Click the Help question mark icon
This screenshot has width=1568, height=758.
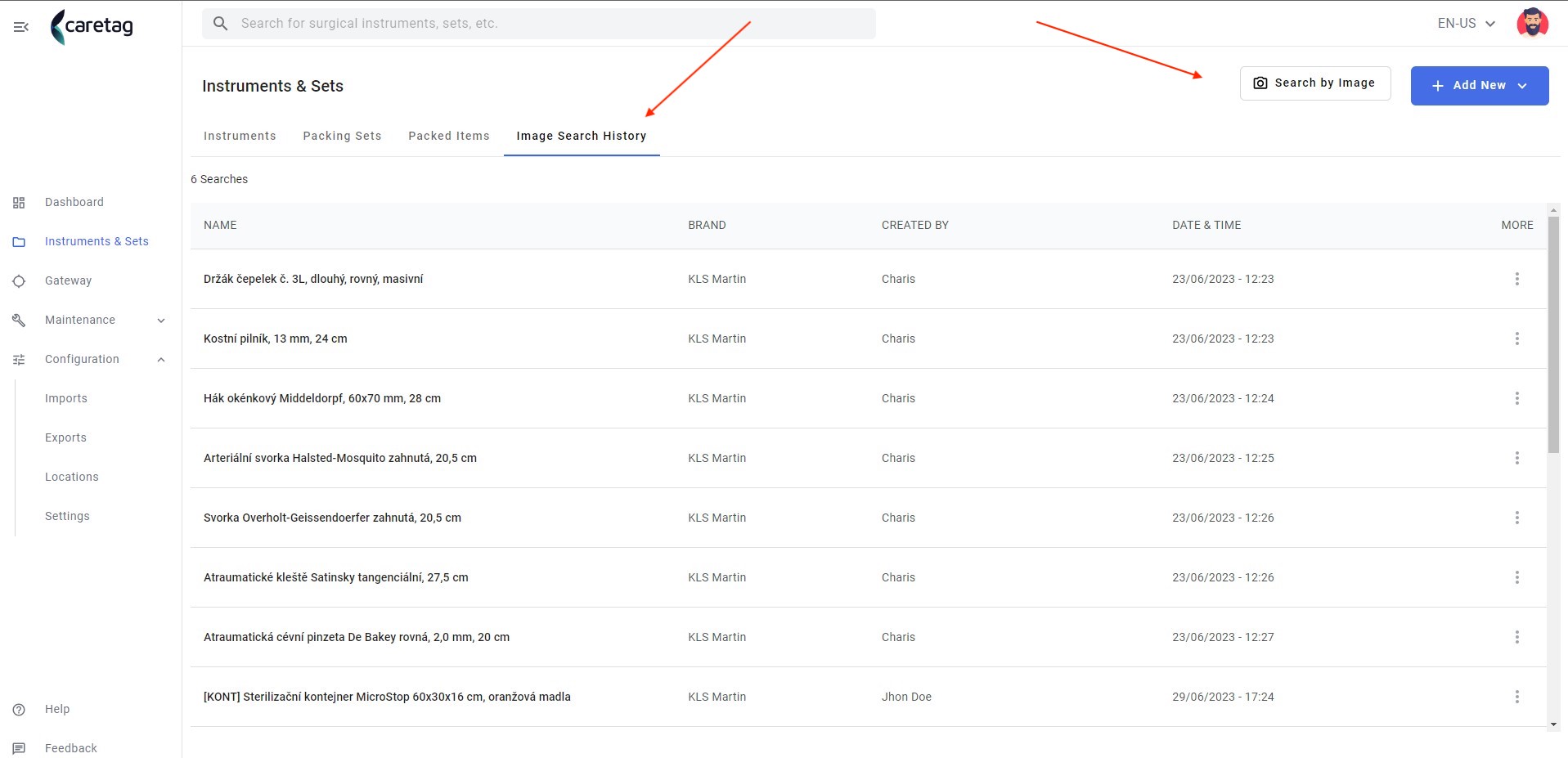19,710
